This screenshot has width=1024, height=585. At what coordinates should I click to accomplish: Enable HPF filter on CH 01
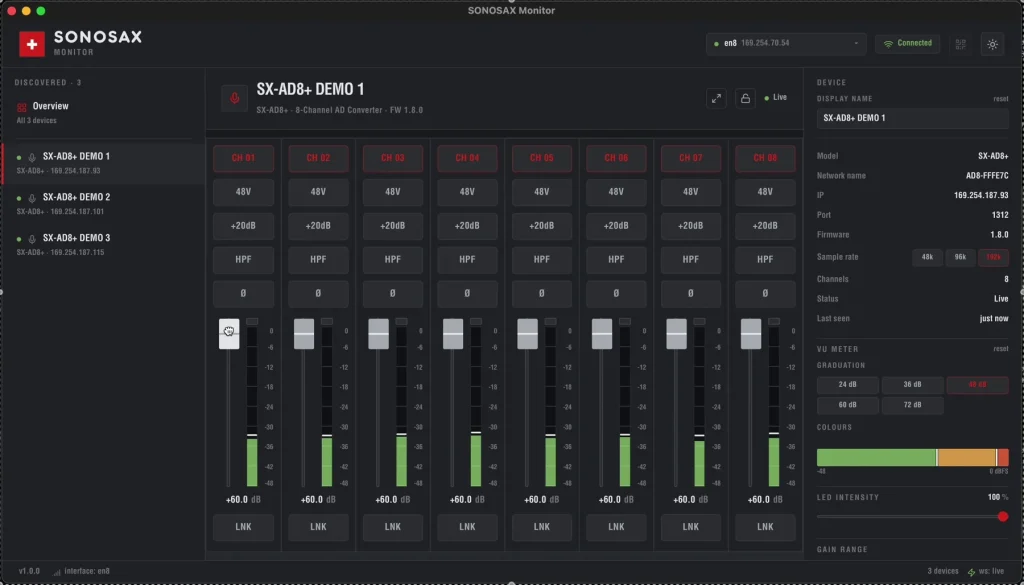[244, 260]
